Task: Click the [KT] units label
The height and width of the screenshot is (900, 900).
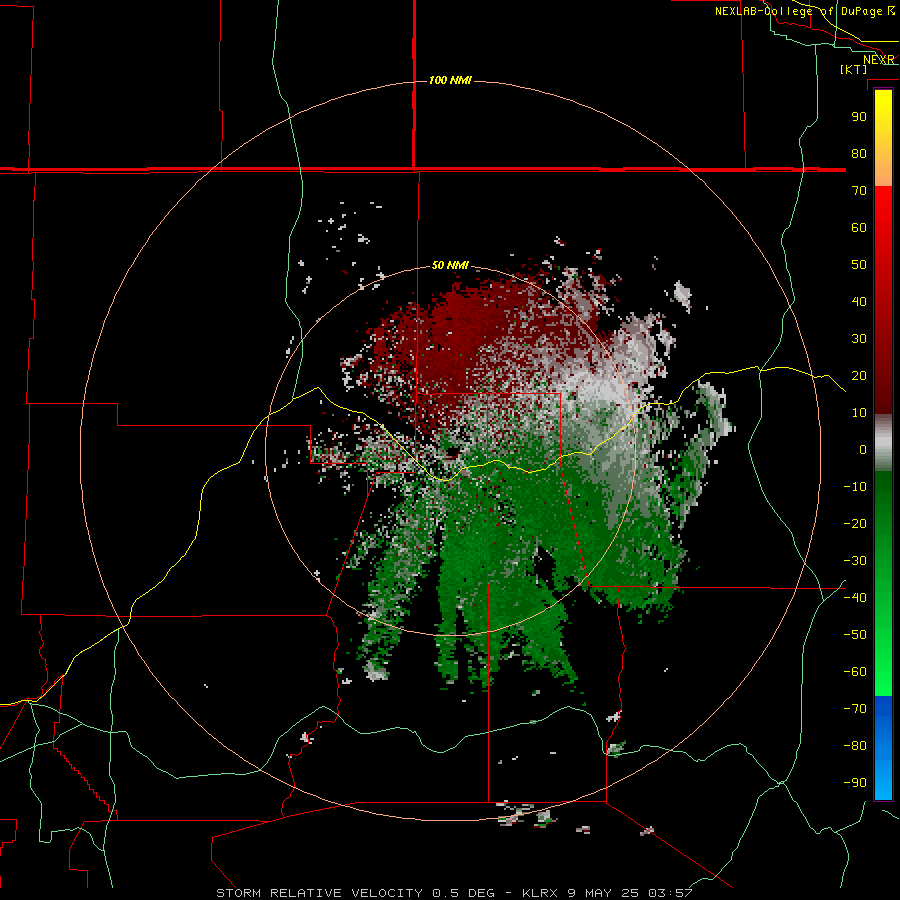Action: click(x=854, y=69)
